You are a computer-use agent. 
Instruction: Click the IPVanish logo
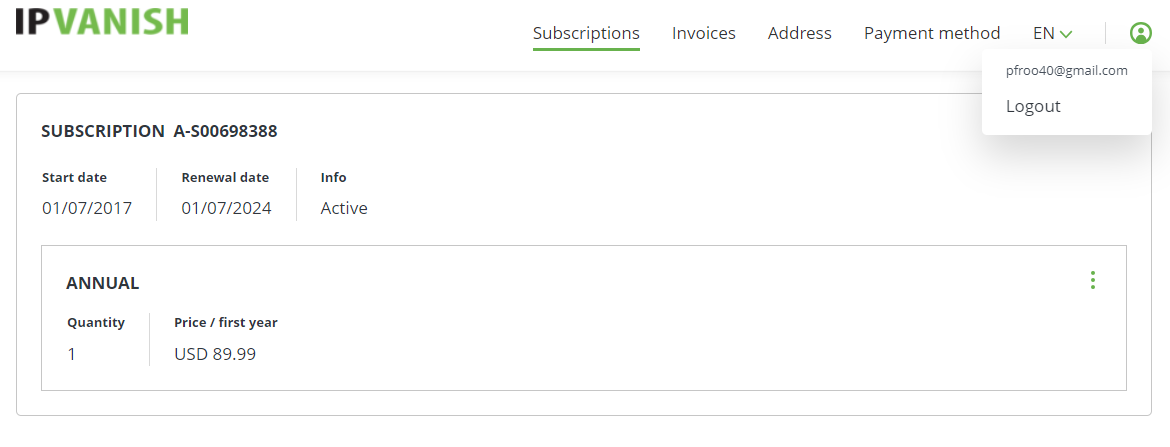(101, 21)
